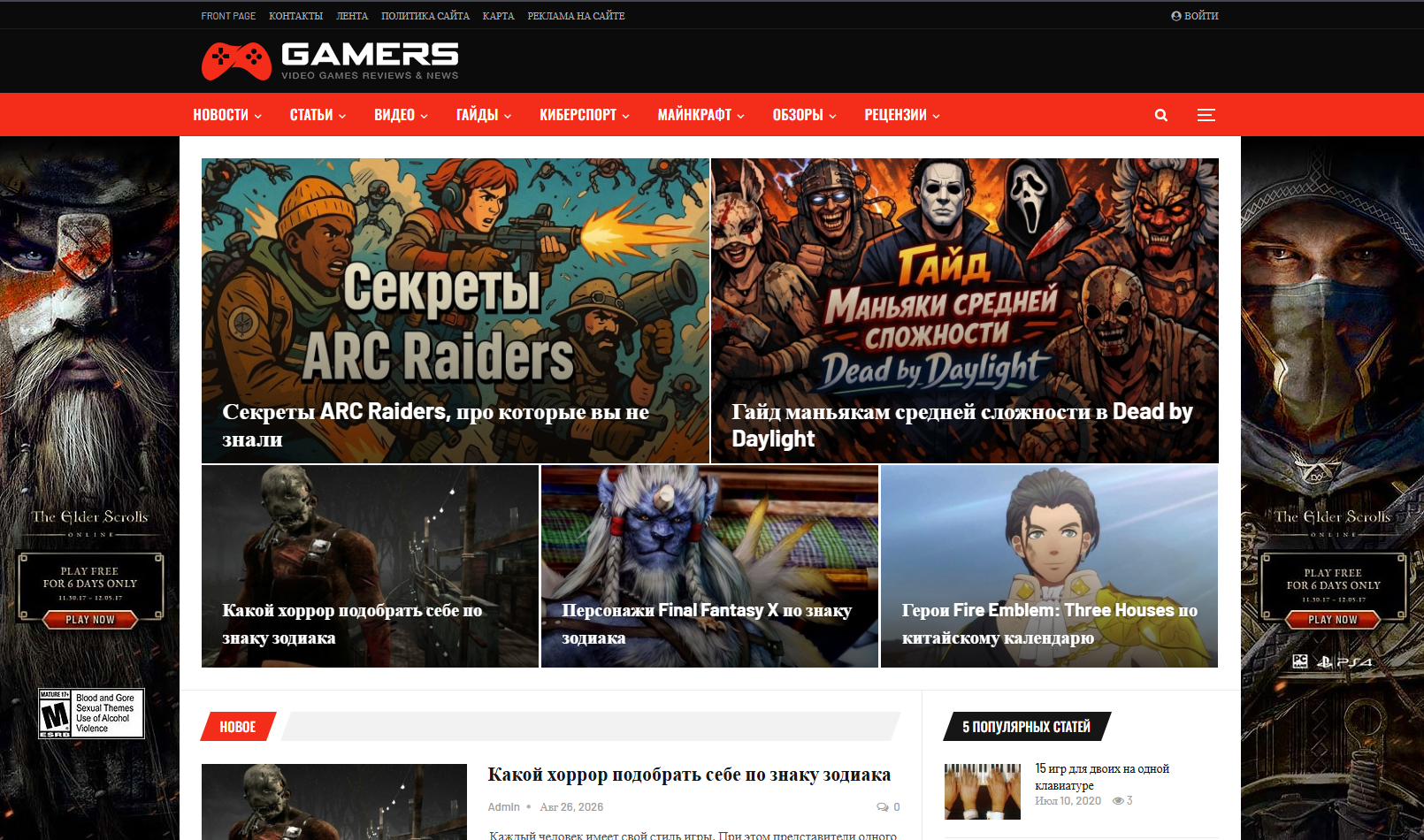Open the horror by zodiac sign tile headline

click(x=352, y=624)
